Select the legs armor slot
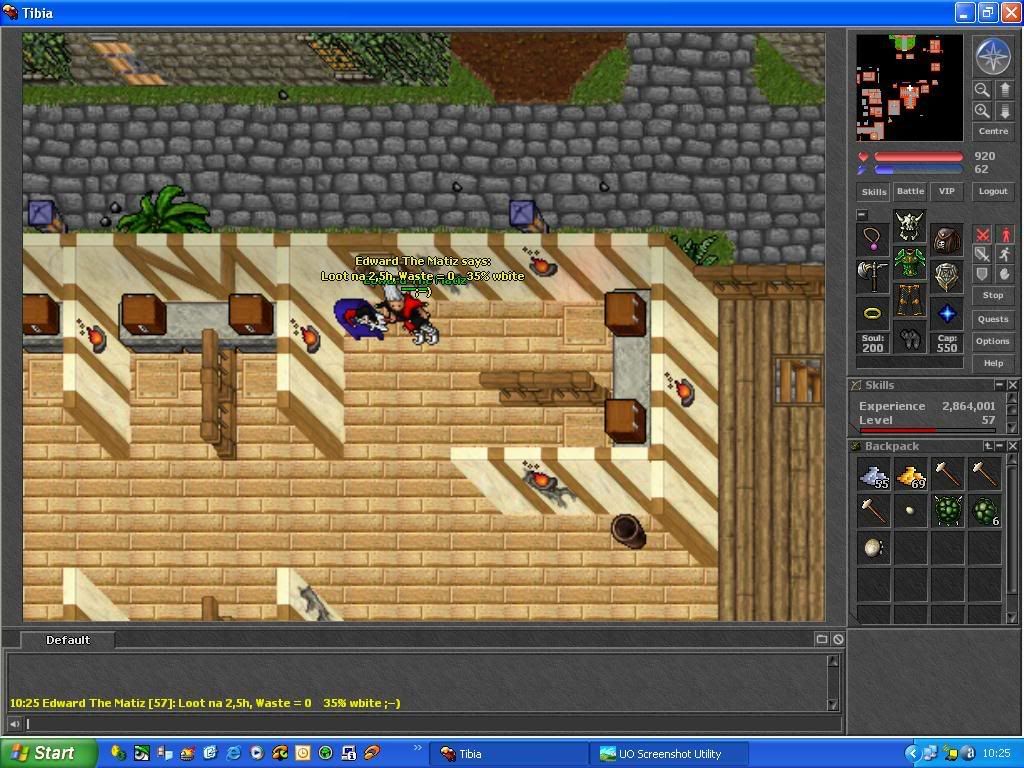 point(910,300)
